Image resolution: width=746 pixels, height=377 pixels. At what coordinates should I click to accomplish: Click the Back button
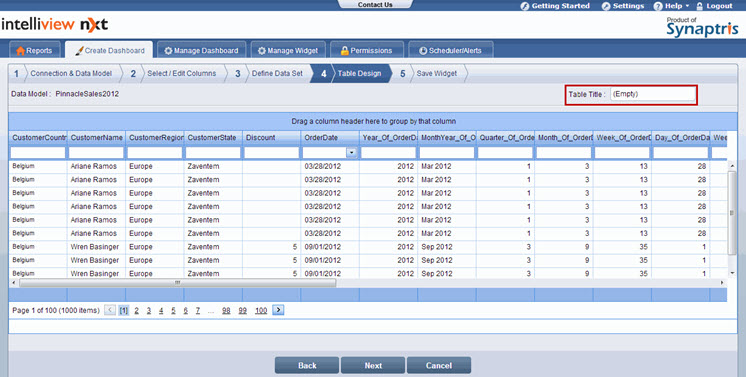[x=307, y=366]
